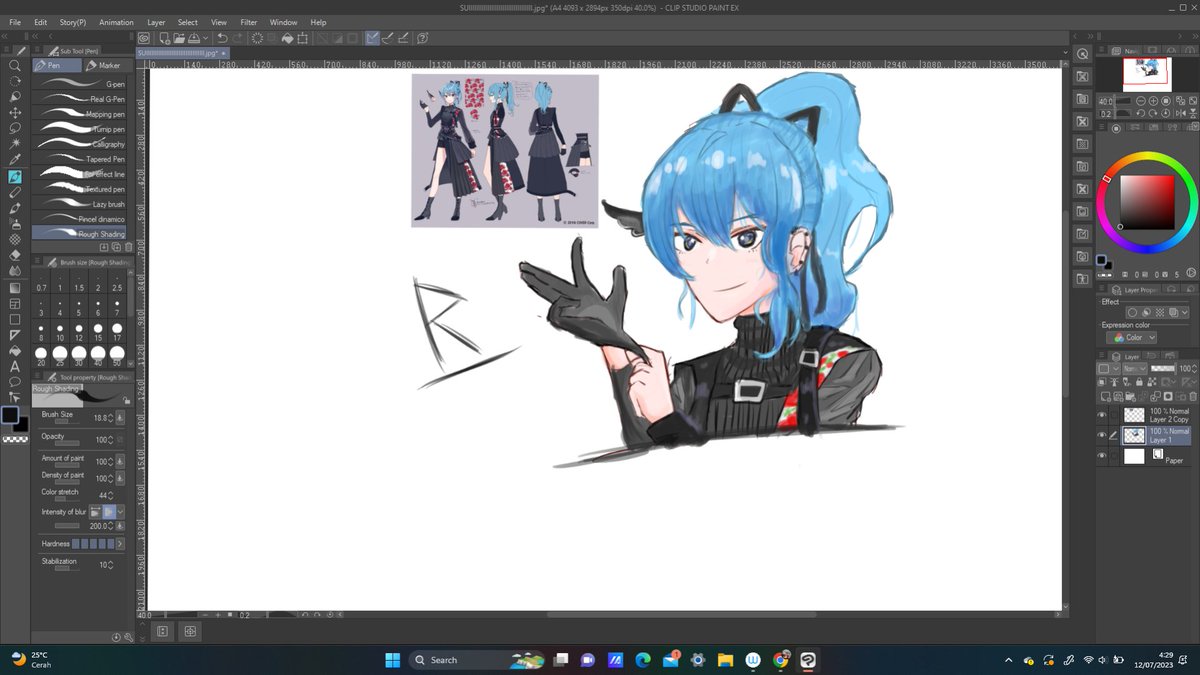Expand Hardness options arrow

click(120, 544)
